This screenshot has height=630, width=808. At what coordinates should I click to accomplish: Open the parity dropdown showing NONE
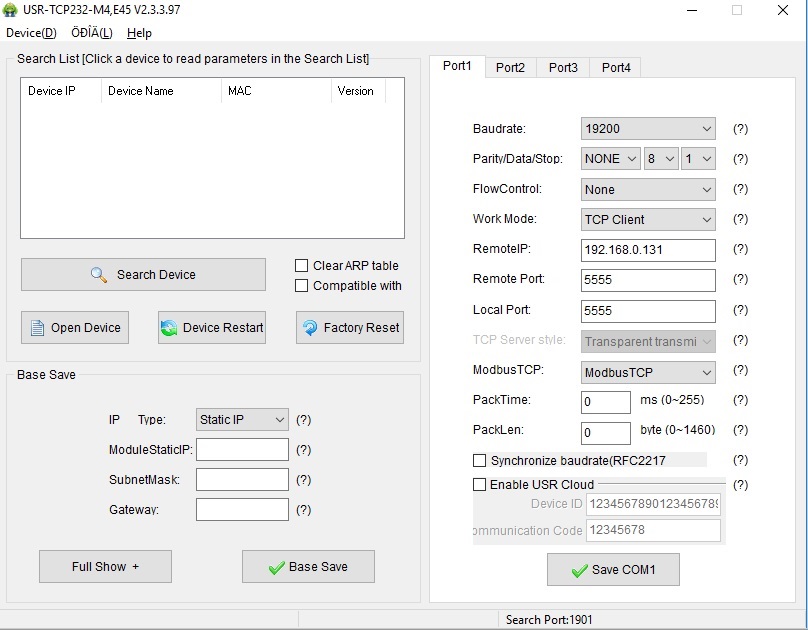click(611, 159)
